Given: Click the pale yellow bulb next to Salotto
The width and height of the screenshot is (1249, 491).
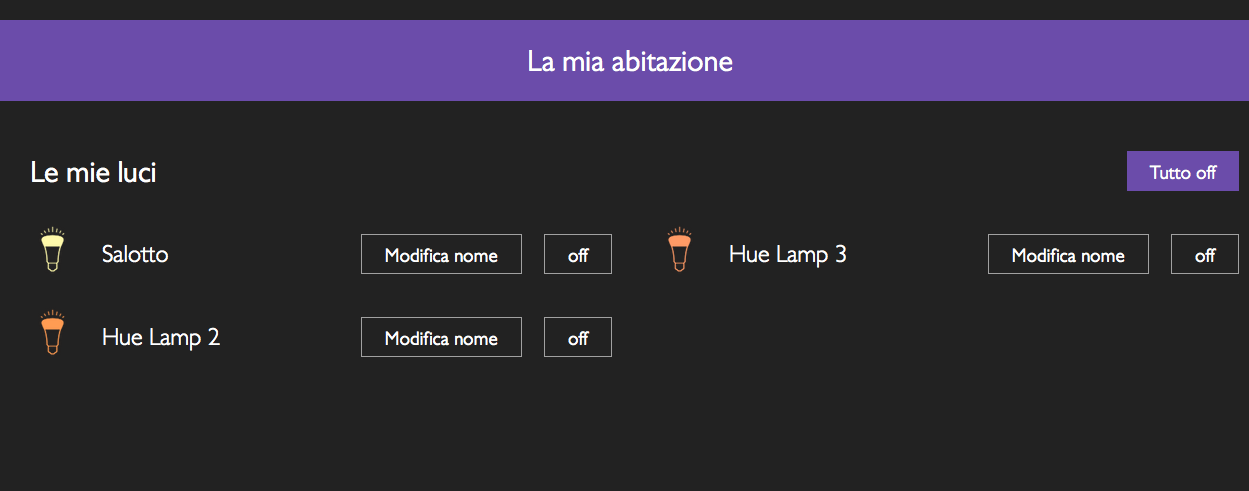Looking at the screenshot, I should click(x=52, y=251).
